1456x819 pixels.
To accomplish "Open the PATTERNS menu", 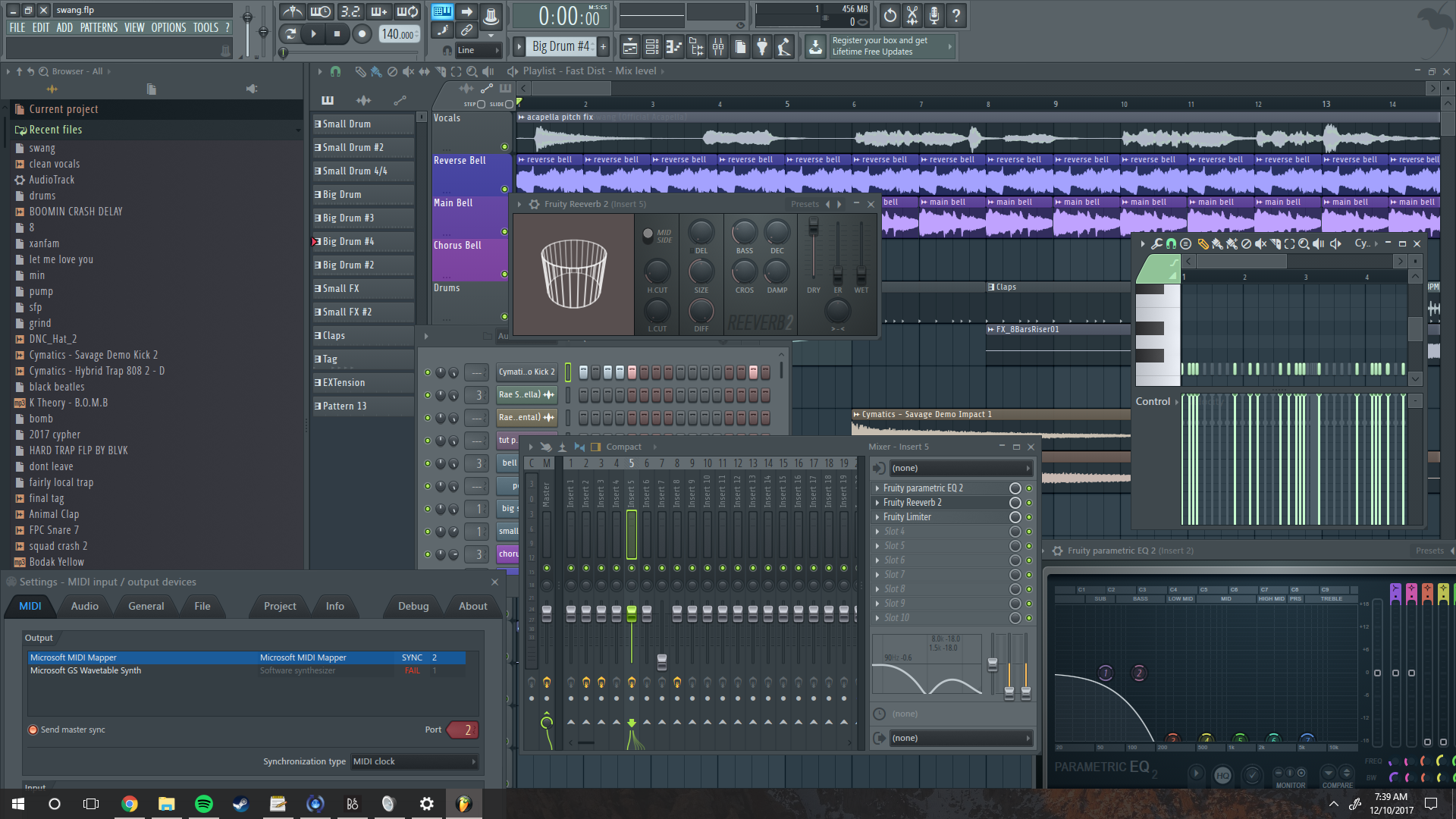I will [99, 27].
